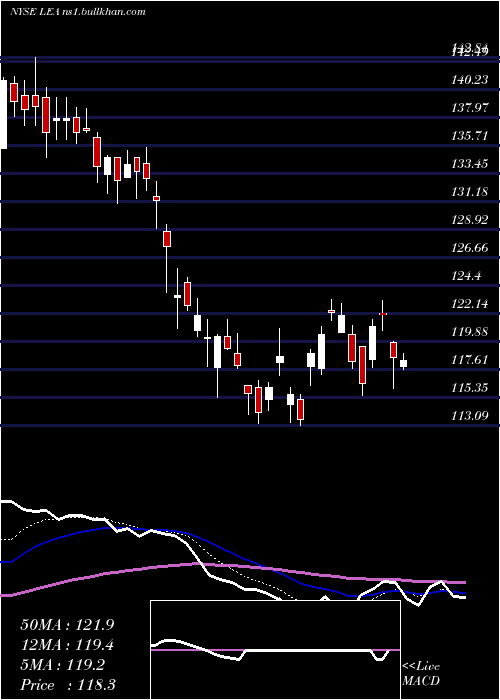This screenshot has width=500, height=700.
Task: Click the 128.92 price level label
Action: coord(470,220)
